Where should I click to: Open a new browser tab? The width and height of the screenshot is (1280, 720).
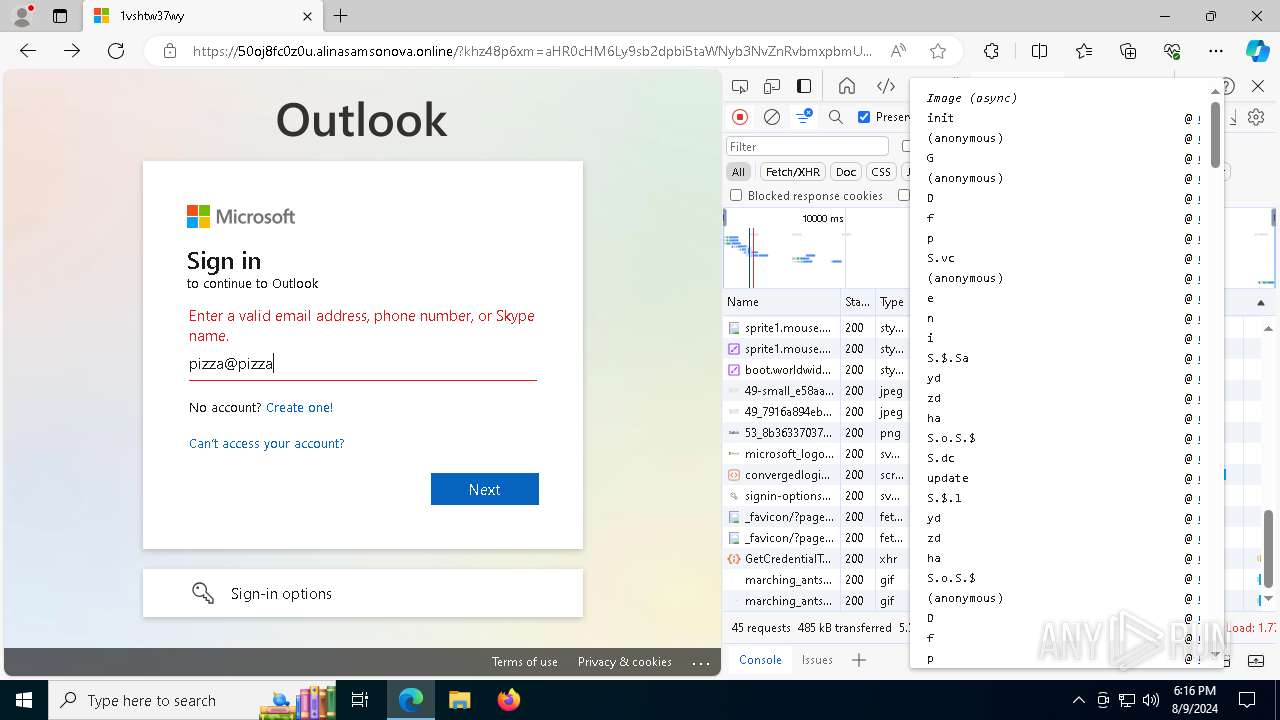341,16
